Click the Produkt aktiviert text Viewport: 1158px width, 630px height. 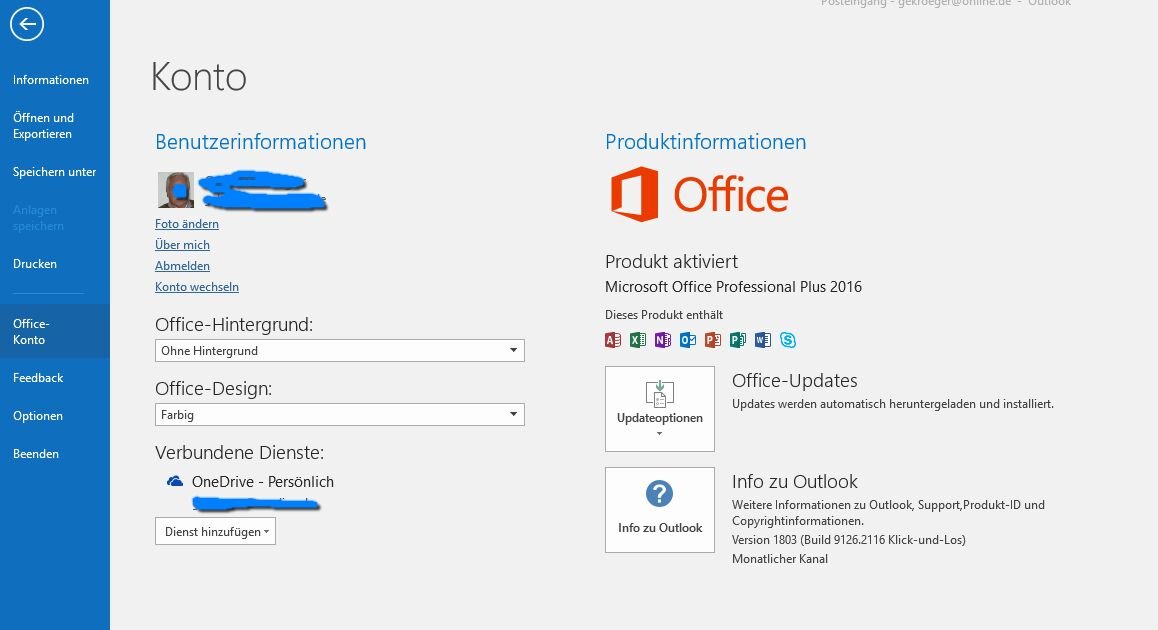pyautogui.click(x=671, y=261)
